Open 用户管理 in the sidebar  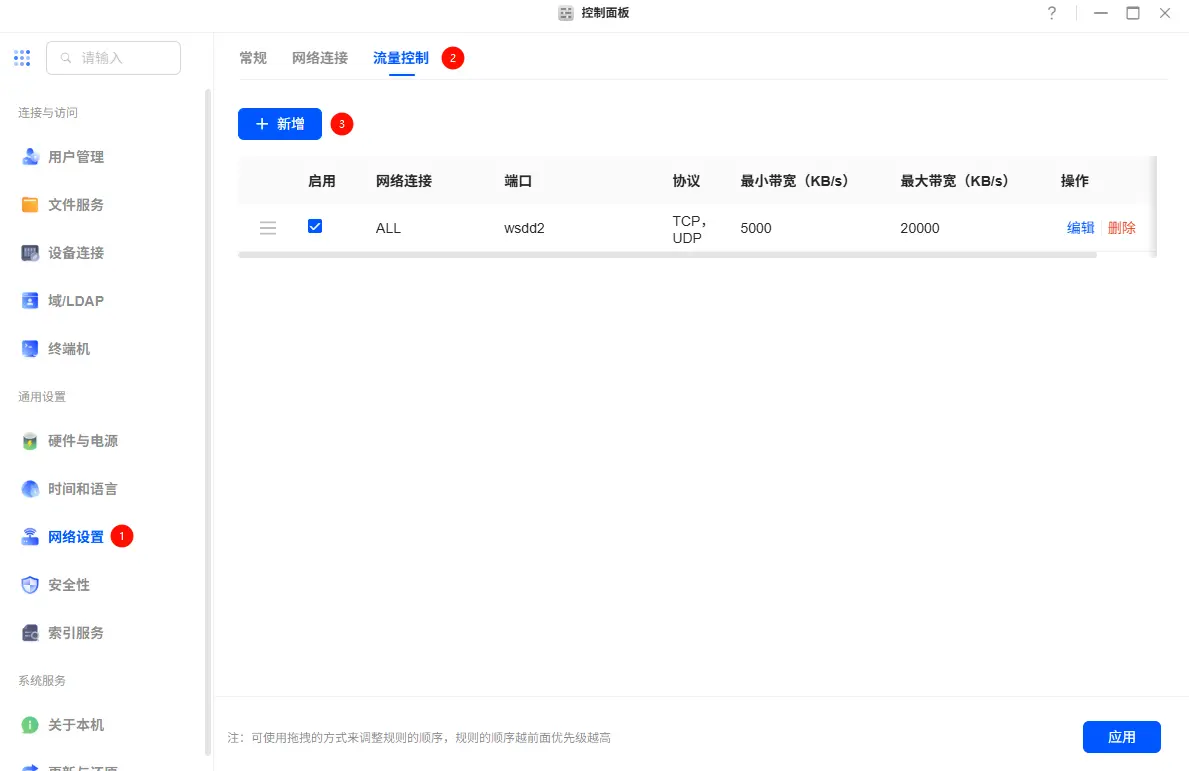[76, 157]
